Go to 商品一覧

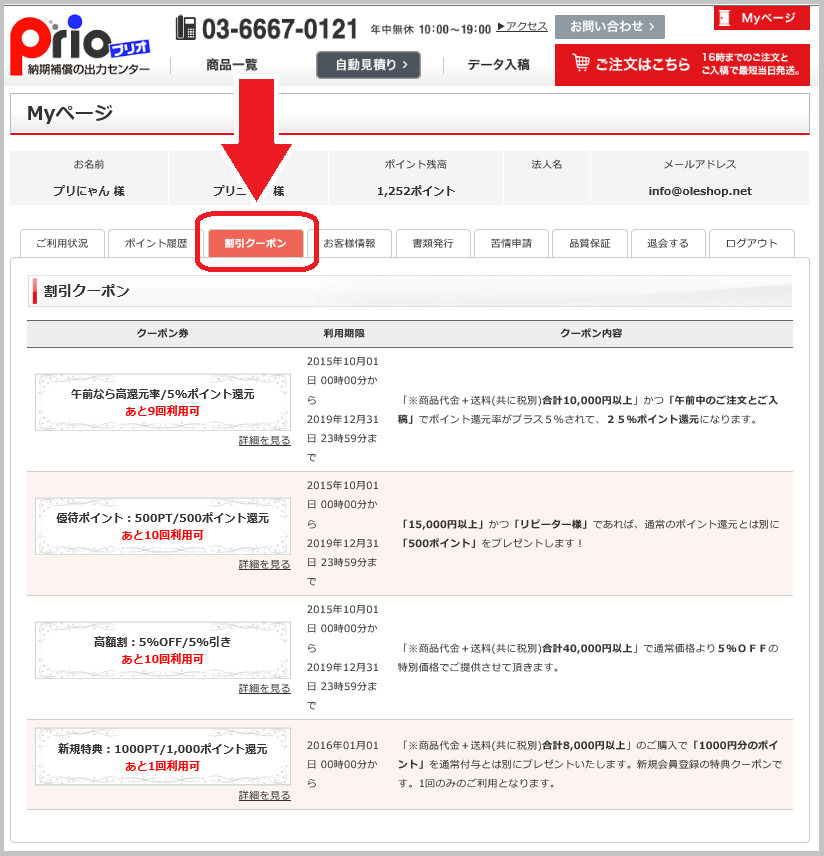click(x=232, y=65)
